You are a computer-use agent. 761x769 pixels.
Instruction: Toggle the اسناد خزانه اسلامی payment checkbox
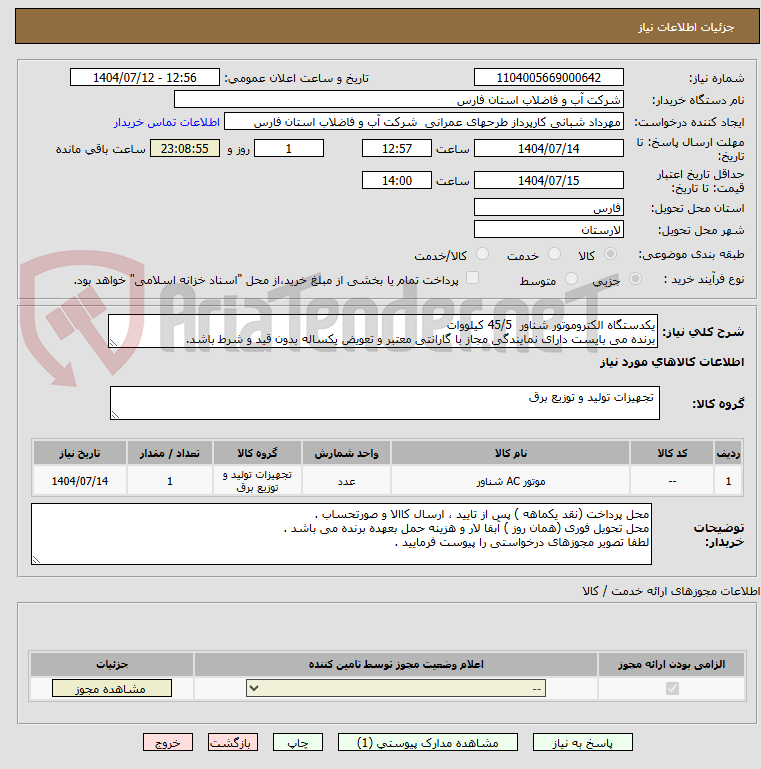pos(472,278)
